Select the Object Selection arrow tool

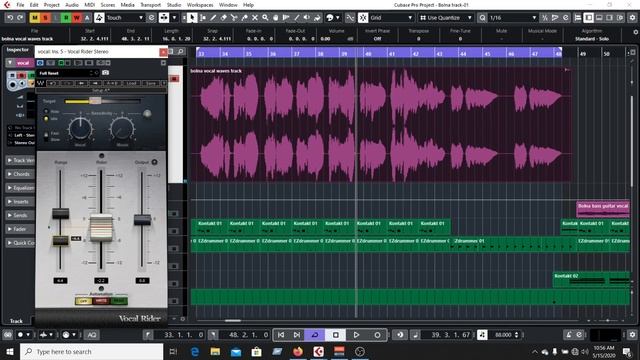192,18
